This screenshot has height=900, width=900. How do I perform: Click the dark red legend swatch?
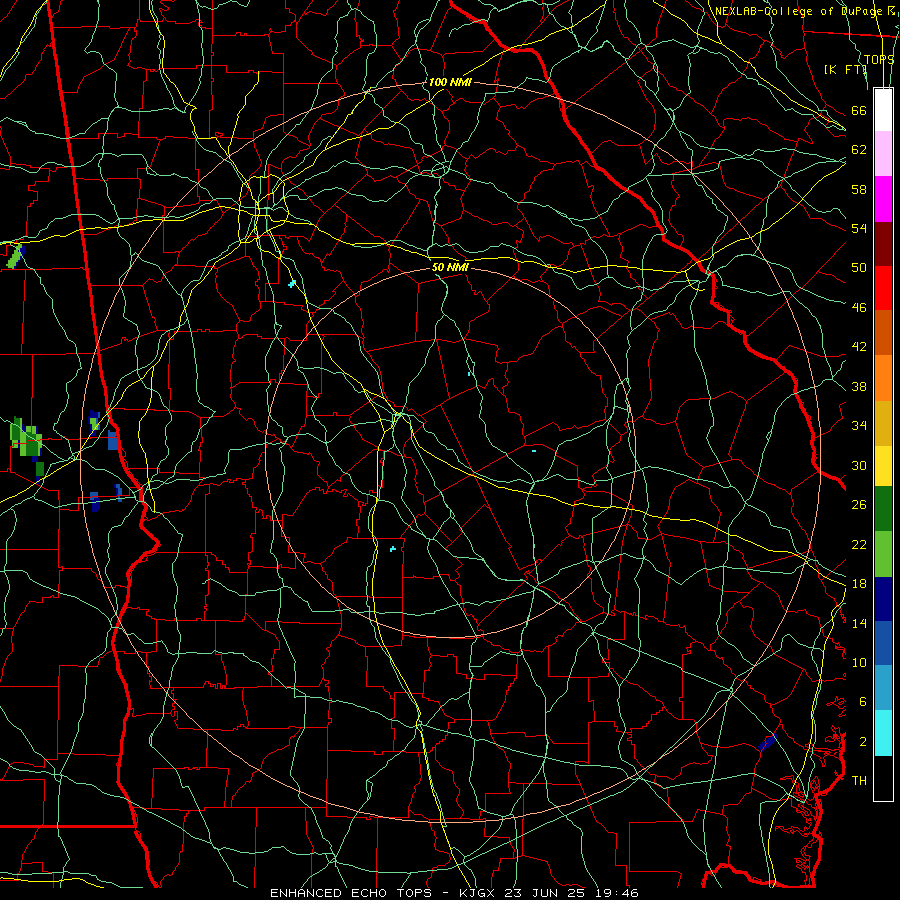click(883, 243)
